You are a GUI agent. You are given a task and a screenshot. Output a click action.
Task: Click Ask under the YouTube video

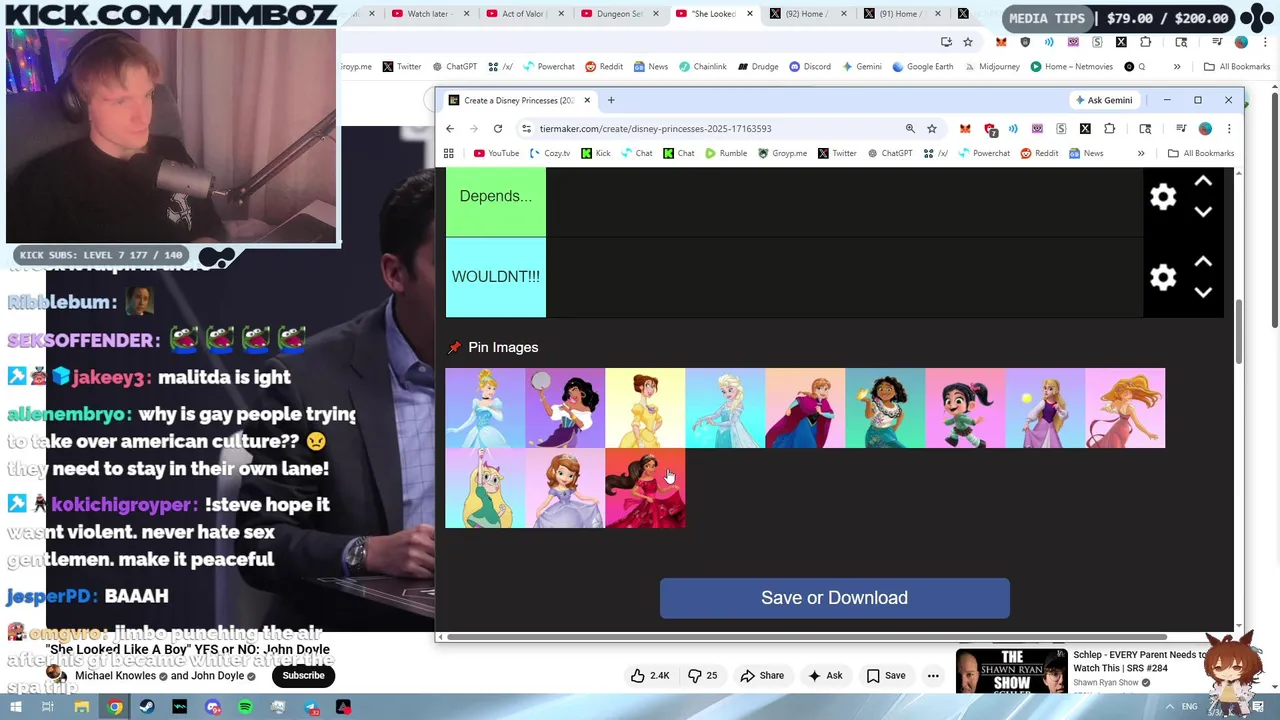[825, 676]
